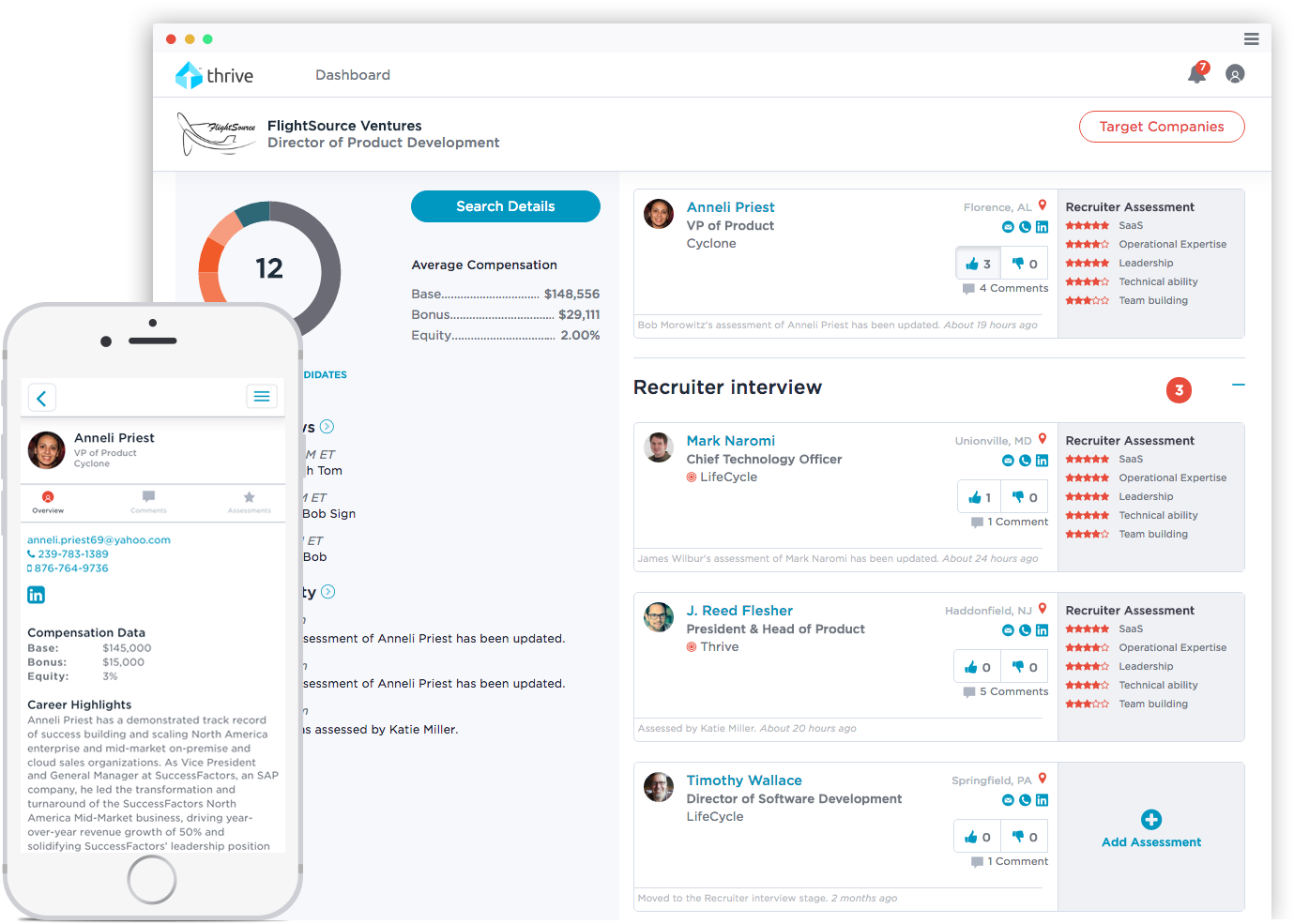The height and width of the screenshot is (924, 1294).
Task: Email Timothy Wallace via envelope icon
Action: (x=1008, y=800)
